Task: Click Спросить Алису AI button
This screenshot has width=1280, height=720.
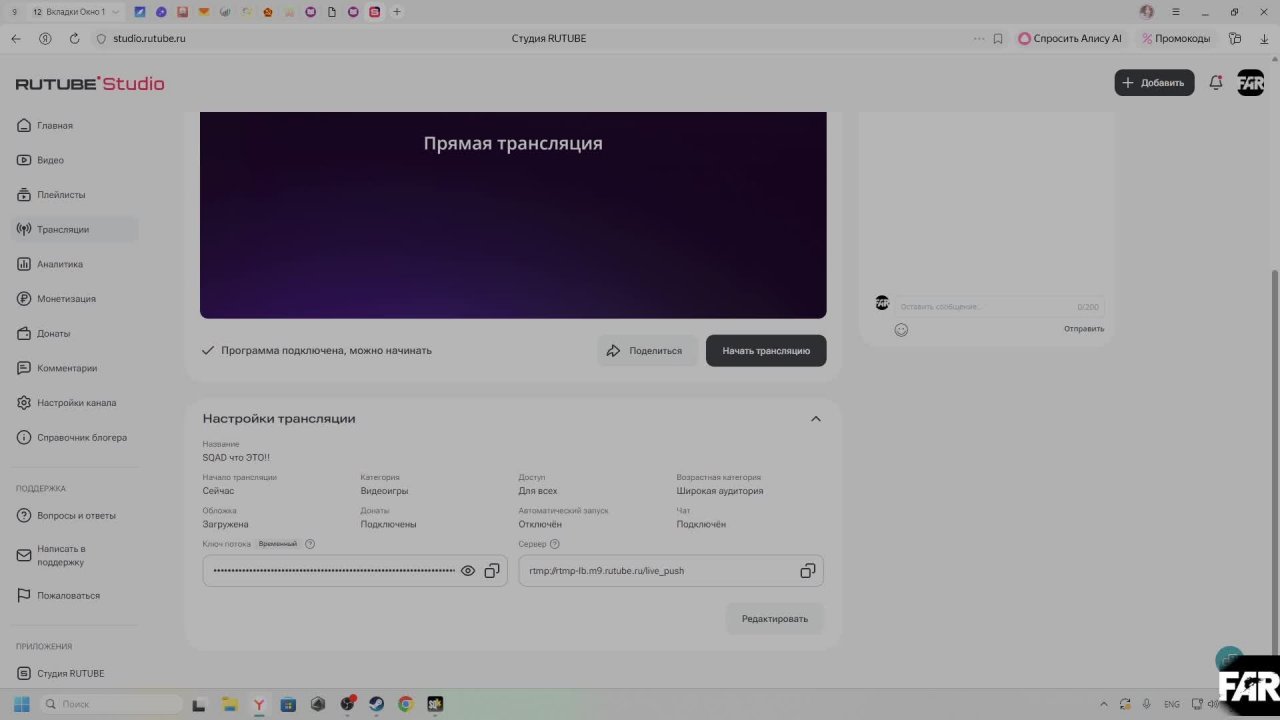Action: 1070,39
